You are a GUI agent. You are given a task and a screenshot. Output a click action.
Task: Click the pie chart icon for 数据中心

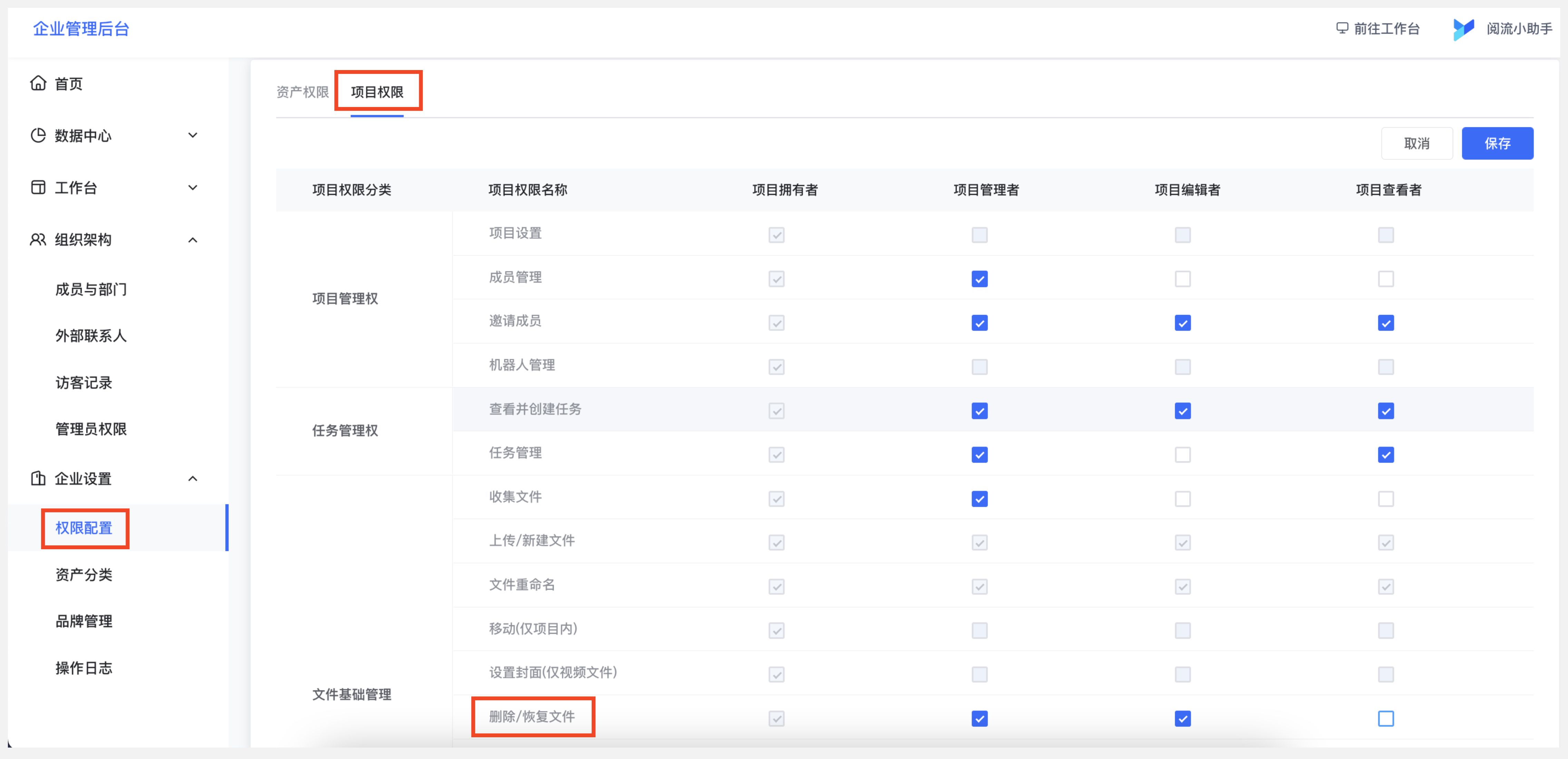point(38,135)
